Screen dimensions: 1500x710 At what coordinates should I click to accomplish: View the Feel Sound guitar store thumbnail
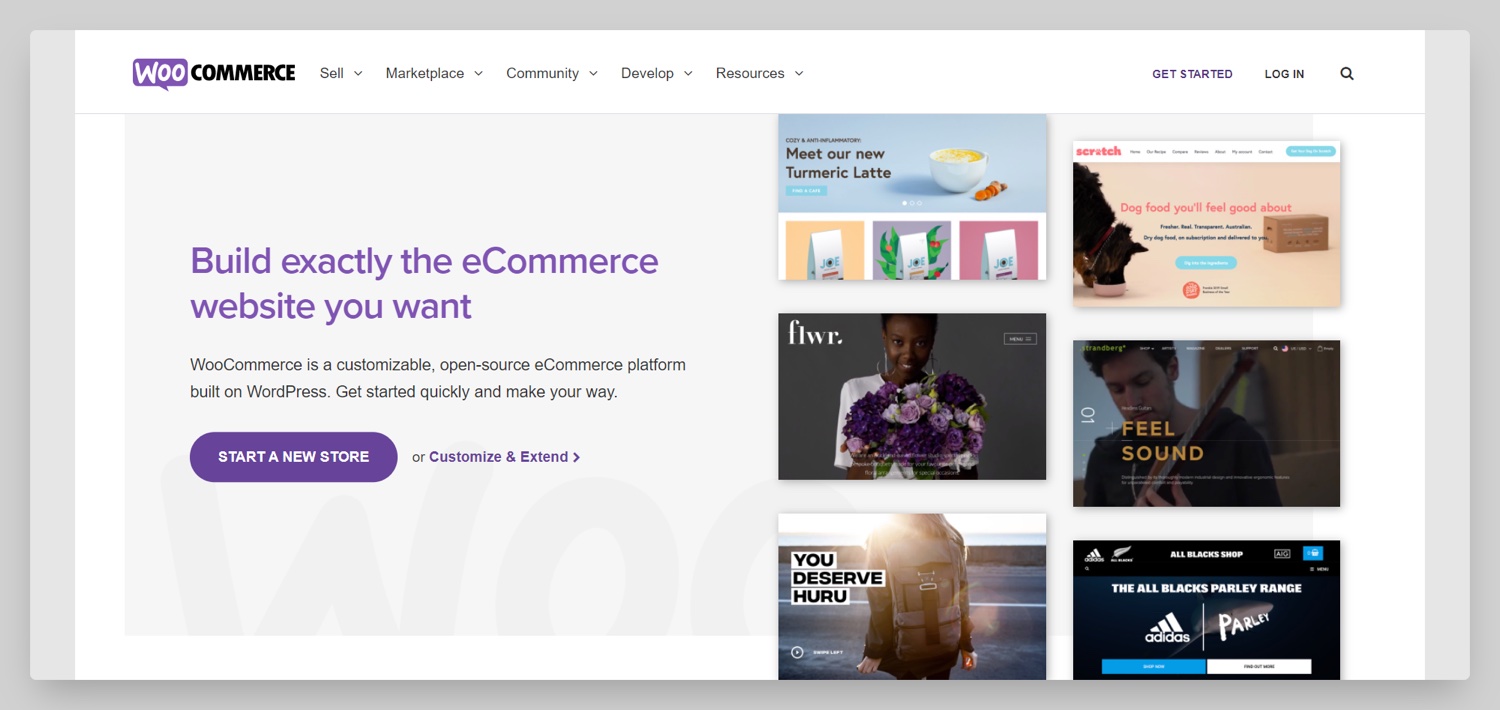1206,423
